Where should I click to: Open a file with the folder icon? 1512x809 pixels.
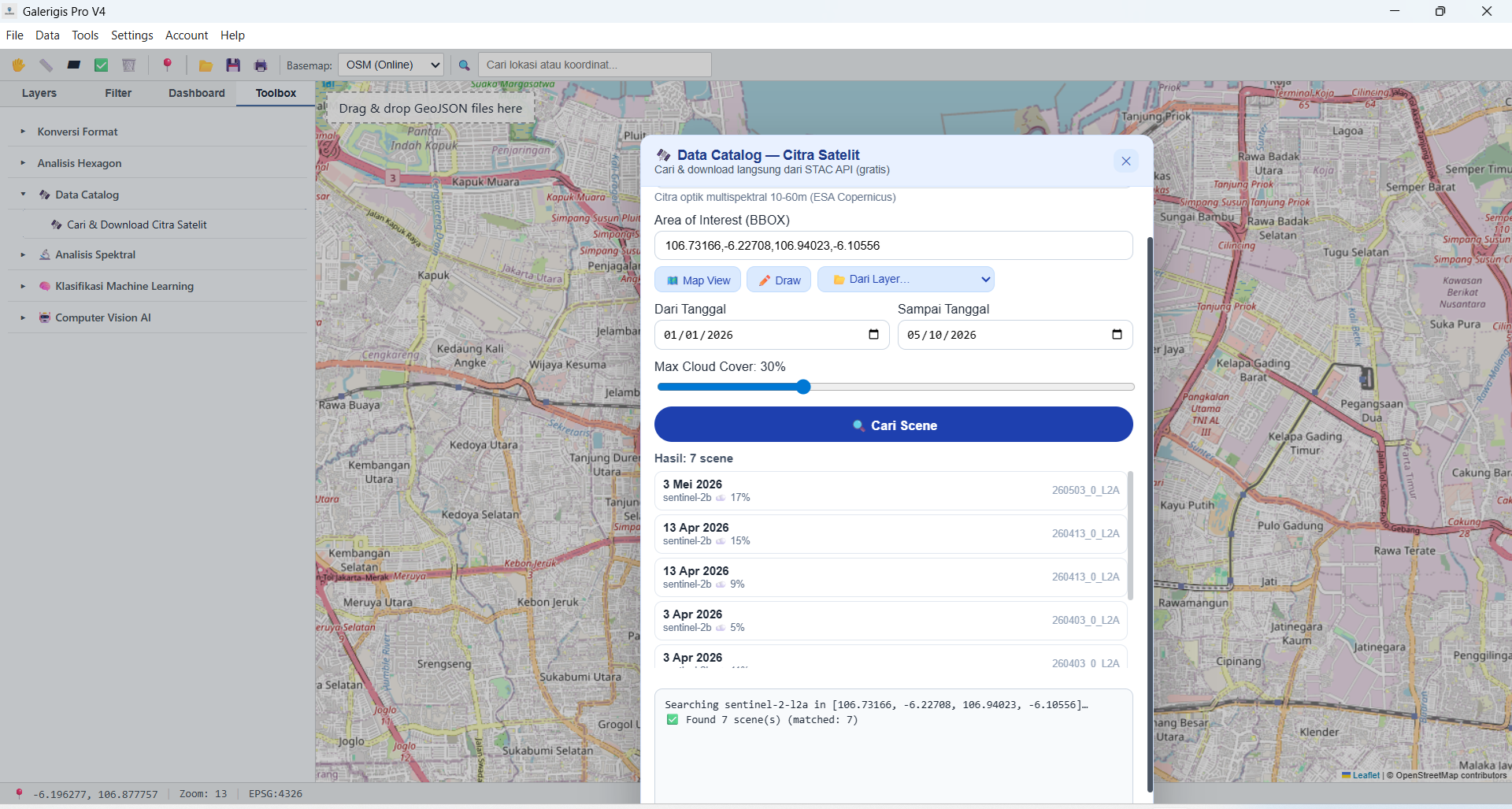(206, 65)
